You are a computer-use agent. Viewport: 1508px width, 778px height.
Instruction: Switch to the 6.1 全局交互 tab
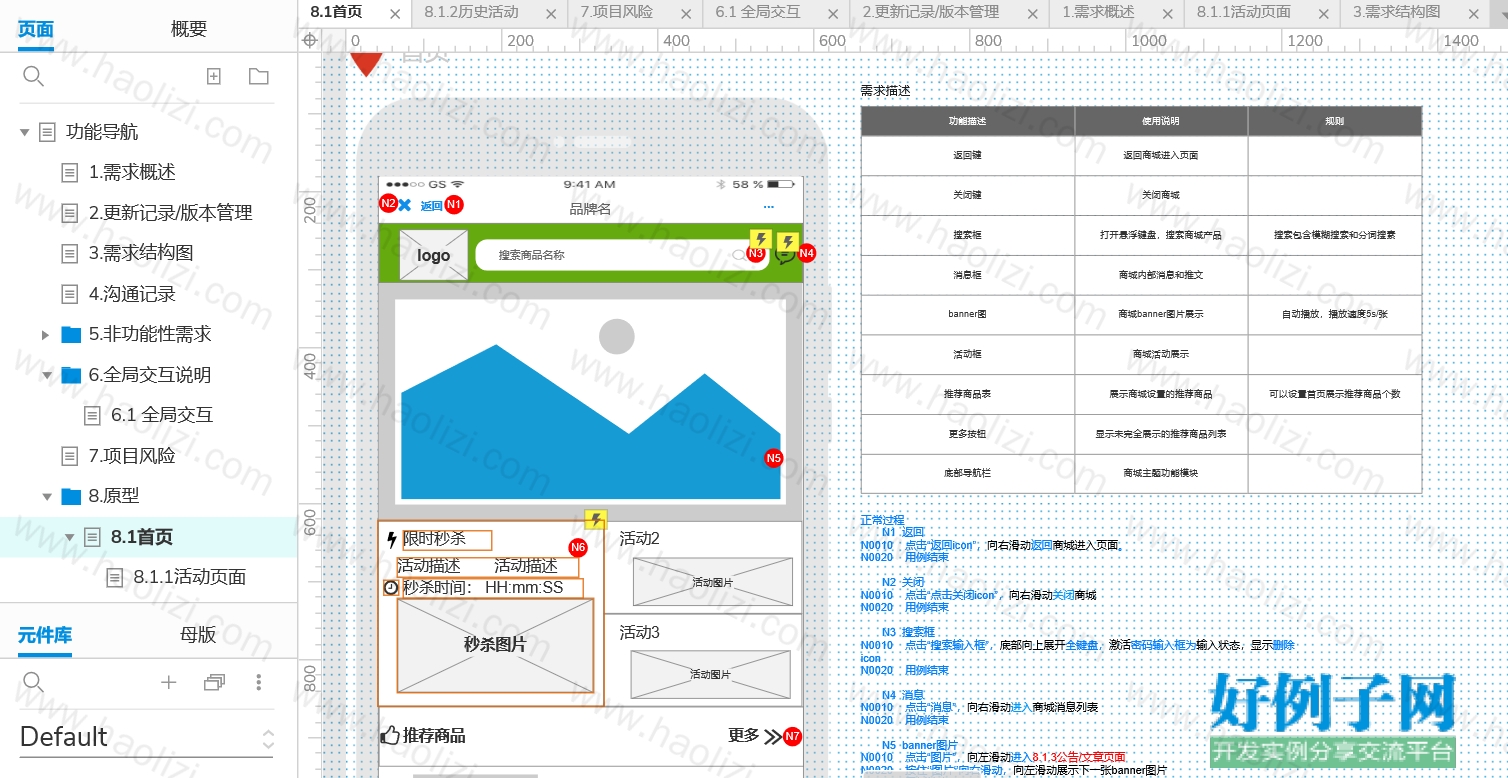pos(757,12)
